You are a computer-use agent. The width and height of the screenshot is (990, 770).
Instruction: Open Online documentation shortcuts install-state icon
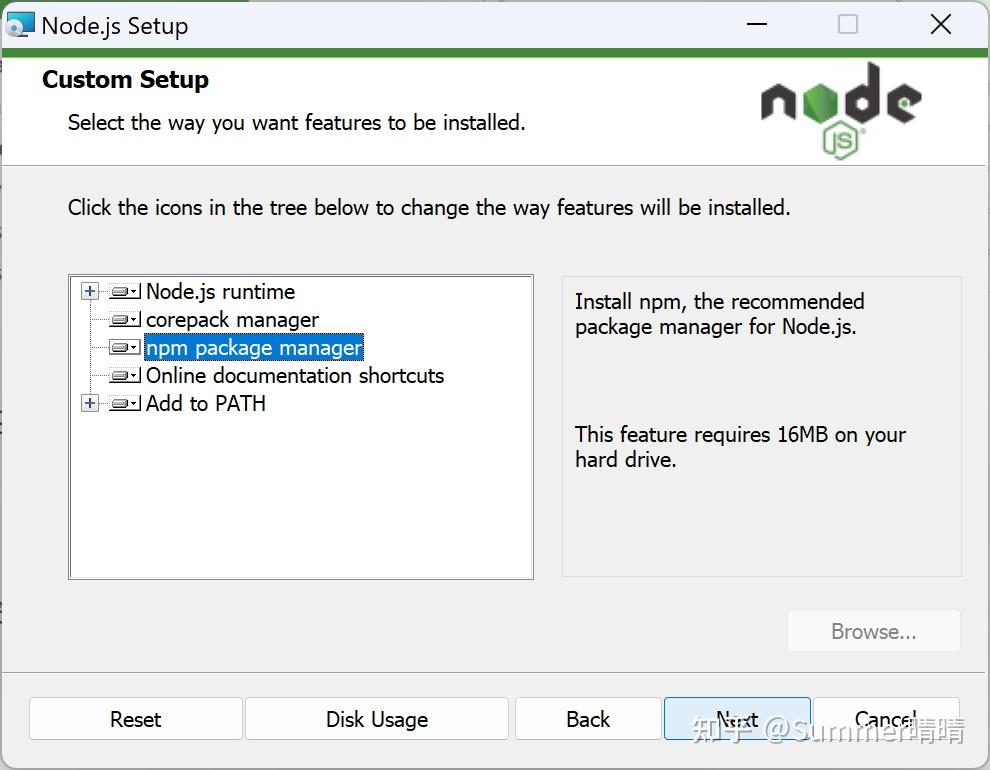tap(124, 376)
